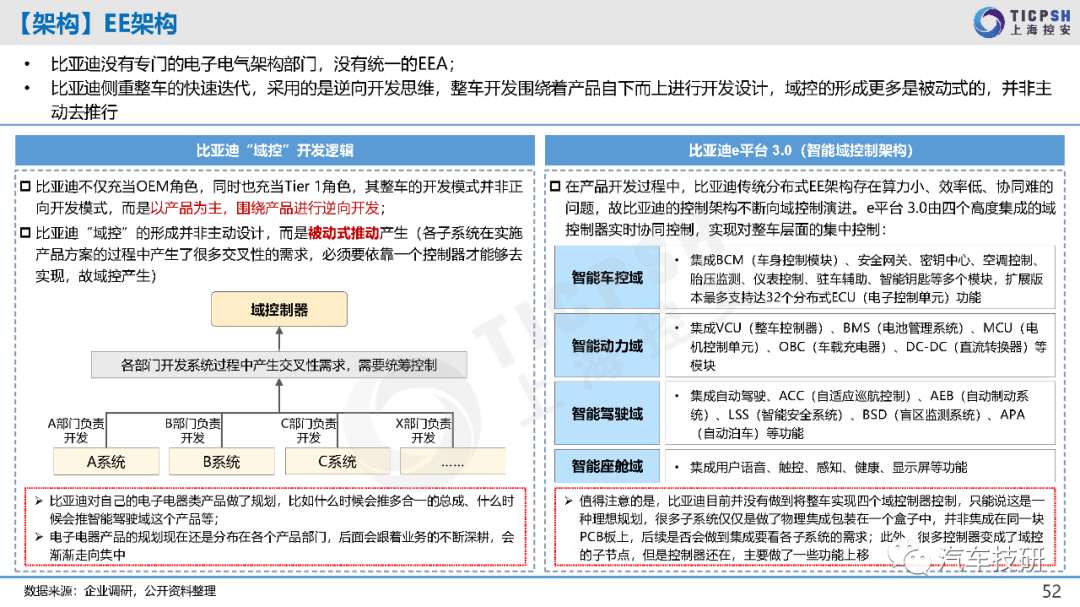The image size is (1080, 607).
Task: Click the description 集成用户语音、触控、感知、健康、显示屏等功能
Action: [x=828, y=467]
